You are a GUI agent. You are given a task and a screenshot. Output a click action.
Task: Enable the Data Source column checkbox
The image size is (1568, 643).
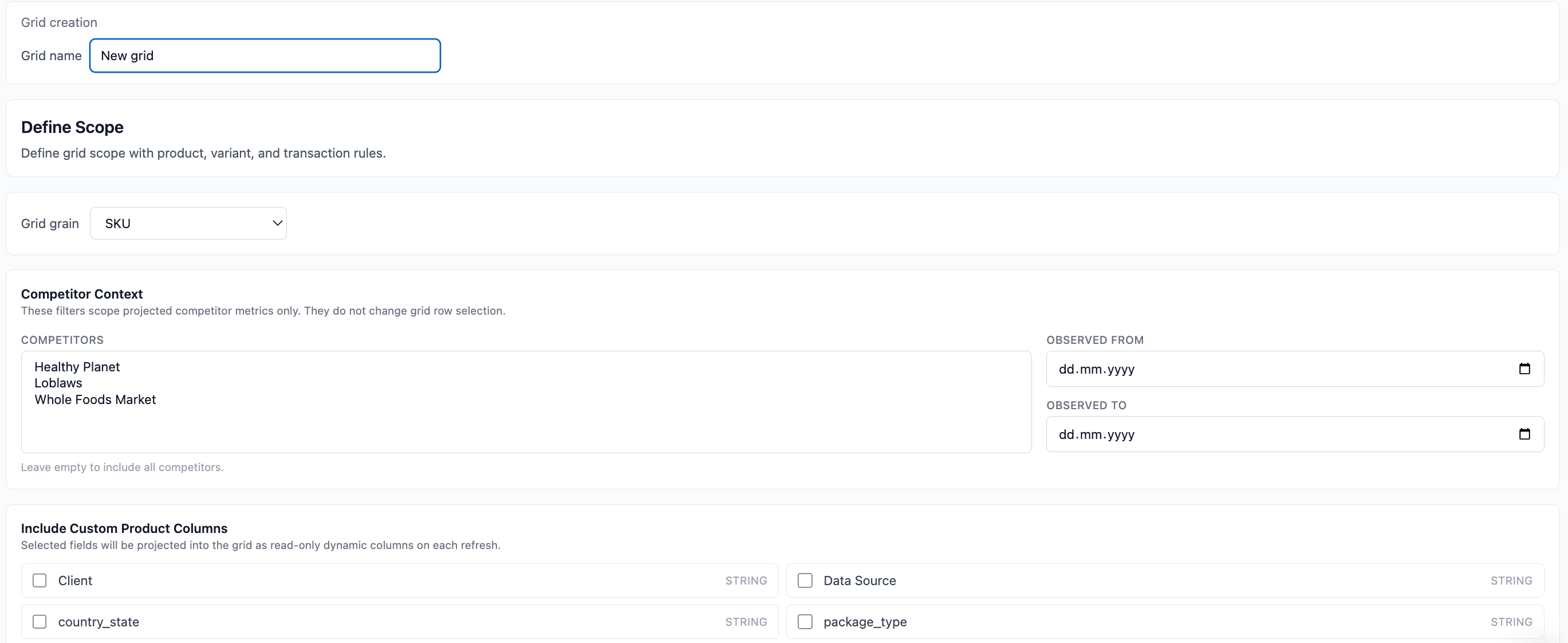[x=805, y=581]
